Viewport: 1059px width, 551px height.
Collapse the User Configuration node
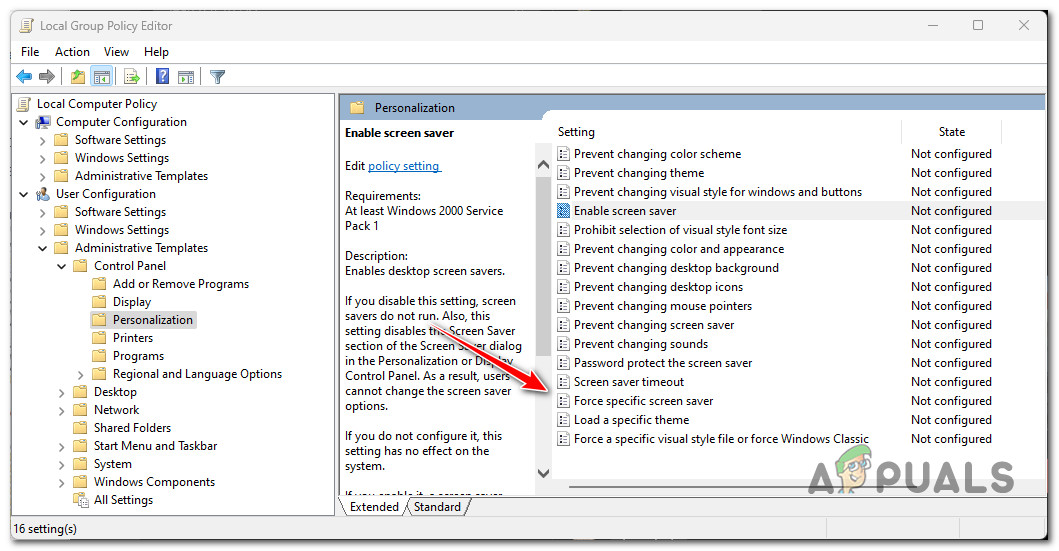[x=24, y=194]
